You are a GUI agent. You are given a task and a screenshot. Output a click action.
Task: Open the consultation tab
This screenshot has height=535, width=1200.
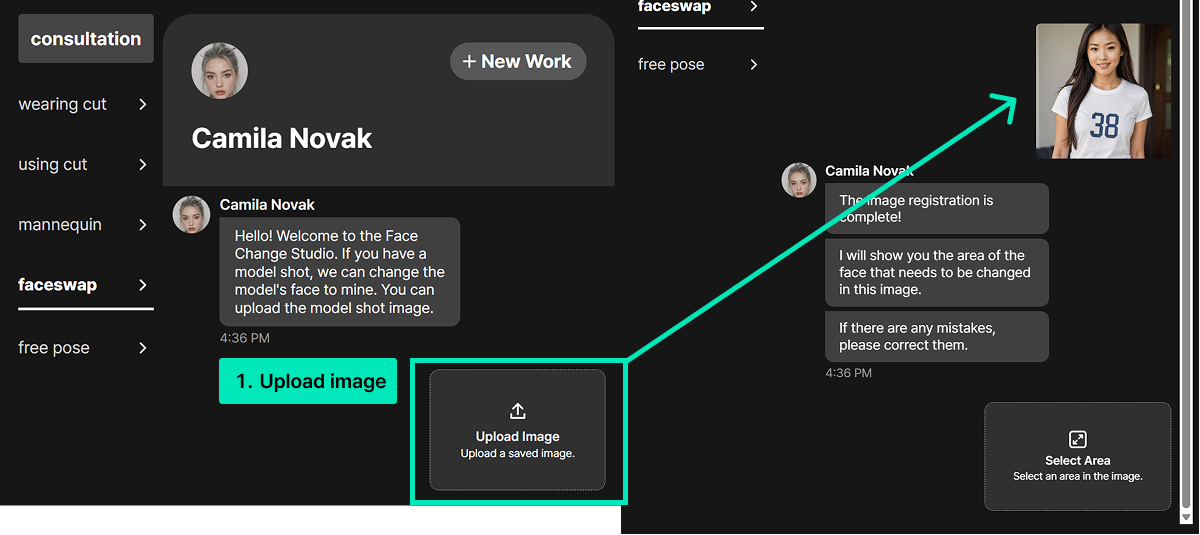coord(86,39)
